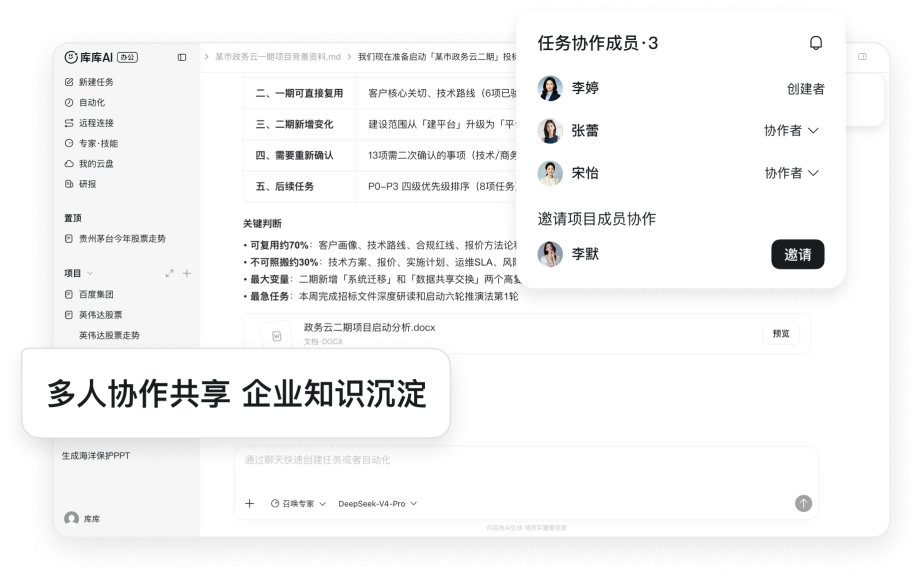The image size is (921, 577).
Task: Click the plus attach icon in chat box
Action: (x=250, y=504)
